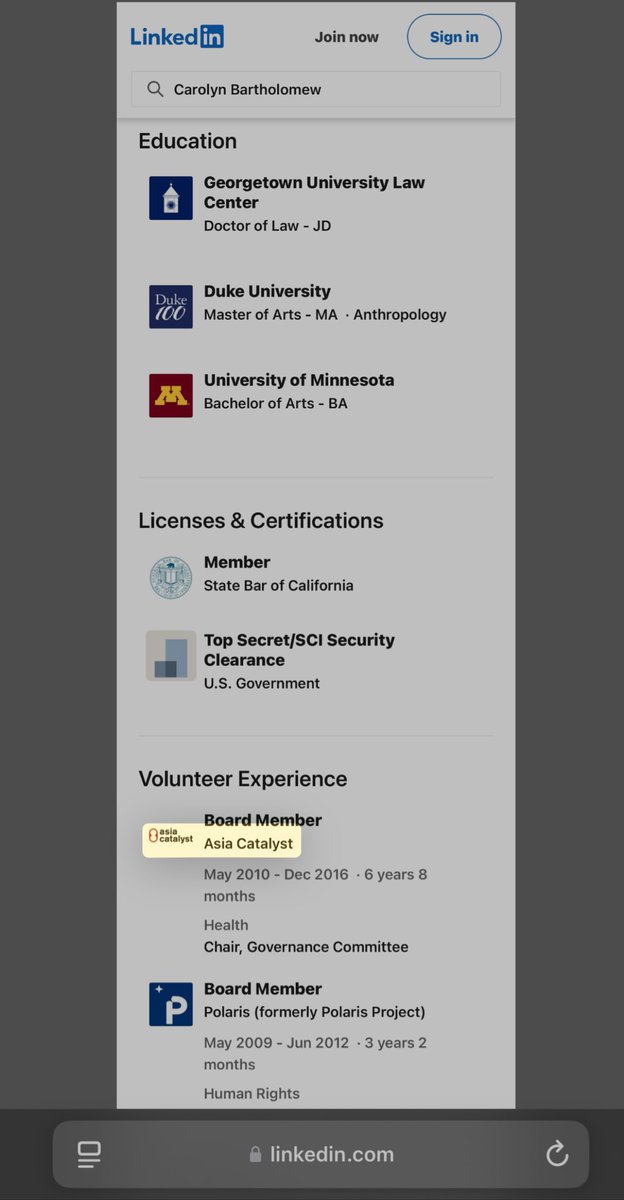Click the highlighted Asia Catalyst text
This screenshot has width=624, height=1200.
[248, 843]
